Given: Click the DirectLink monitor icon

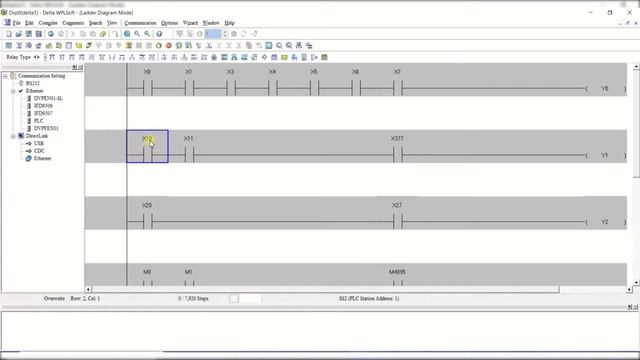Looking at the screenshot, I should [21, 136].
